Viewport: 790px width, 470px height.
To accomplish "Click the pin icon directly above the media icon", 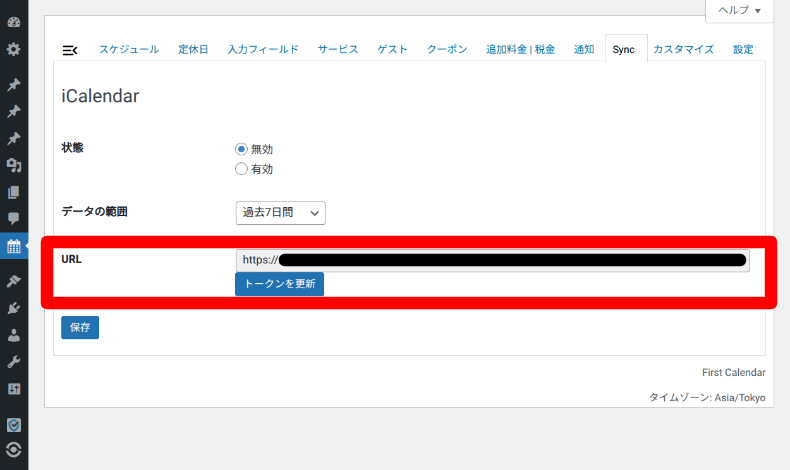I will (x=14, y=138).
